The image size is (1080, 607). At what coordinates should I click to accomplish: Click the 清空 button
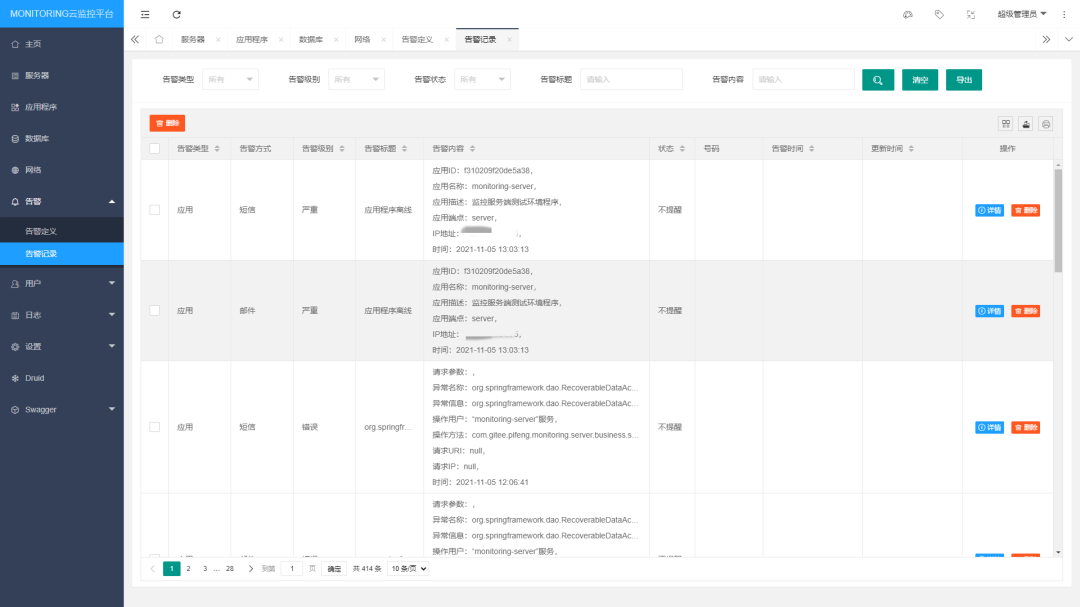(x=920, y=80)
